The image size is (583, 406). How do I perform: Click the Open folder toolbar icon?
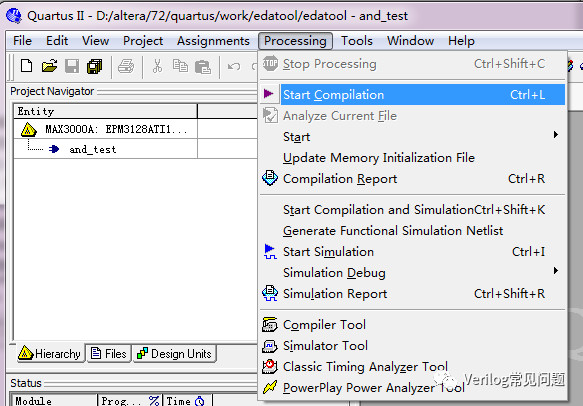click(49, 66)
